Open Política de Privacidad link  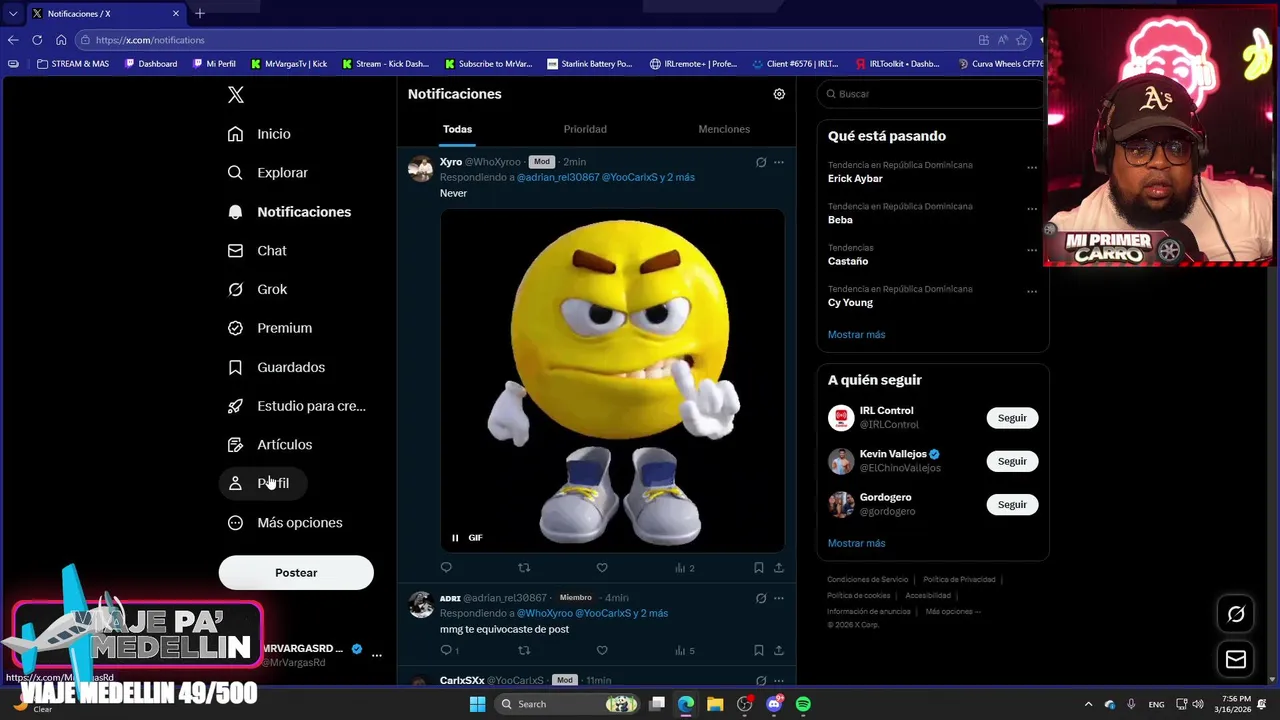[959, 580]
